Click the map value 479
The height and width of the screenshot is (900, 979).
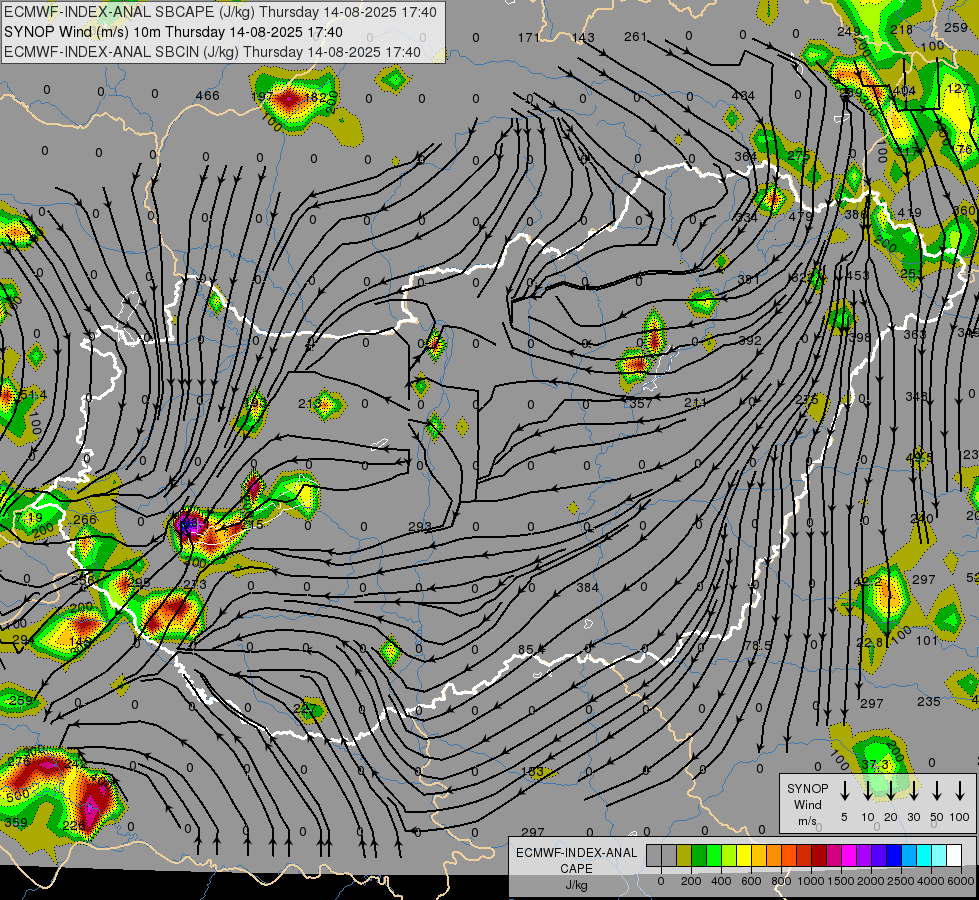800,216
